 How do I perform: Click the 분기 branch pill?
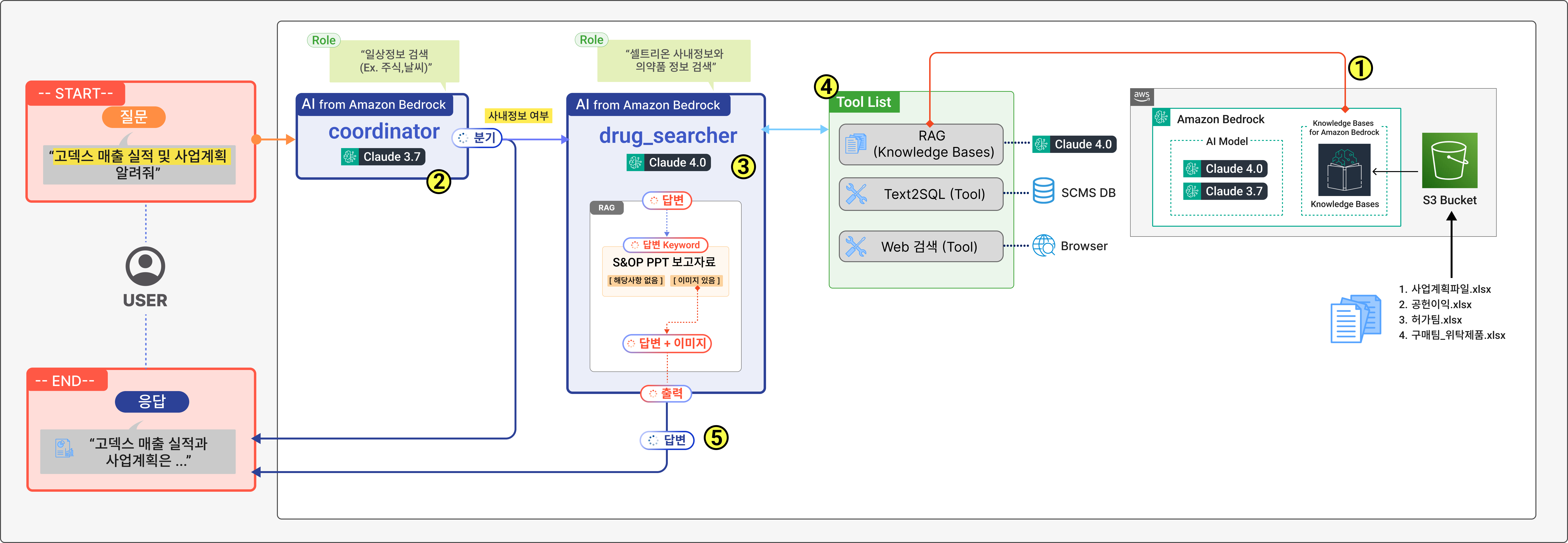(477, 138)
